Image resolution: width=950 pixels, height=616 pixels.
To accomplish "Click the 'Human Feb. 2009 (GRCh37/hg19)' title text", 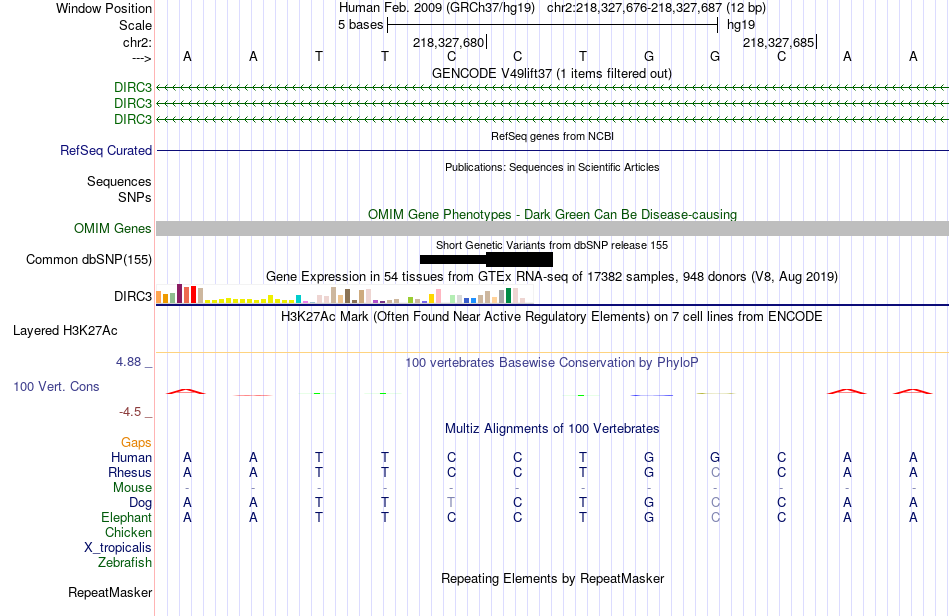I will point(437,8).
